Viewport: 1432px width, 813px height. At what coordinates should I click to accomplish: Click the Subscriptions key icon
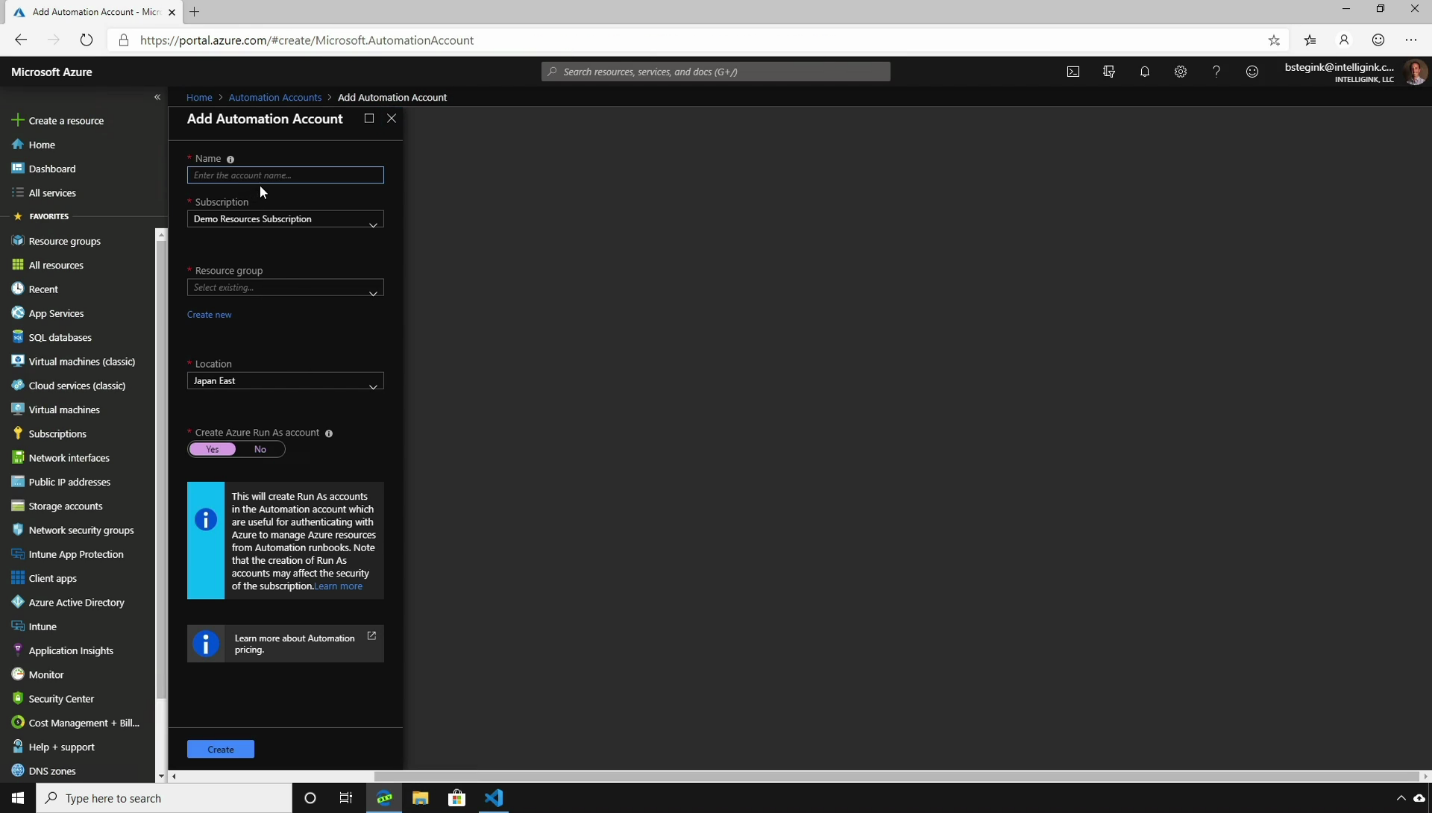pyautogui.click(x=17, y=433)
